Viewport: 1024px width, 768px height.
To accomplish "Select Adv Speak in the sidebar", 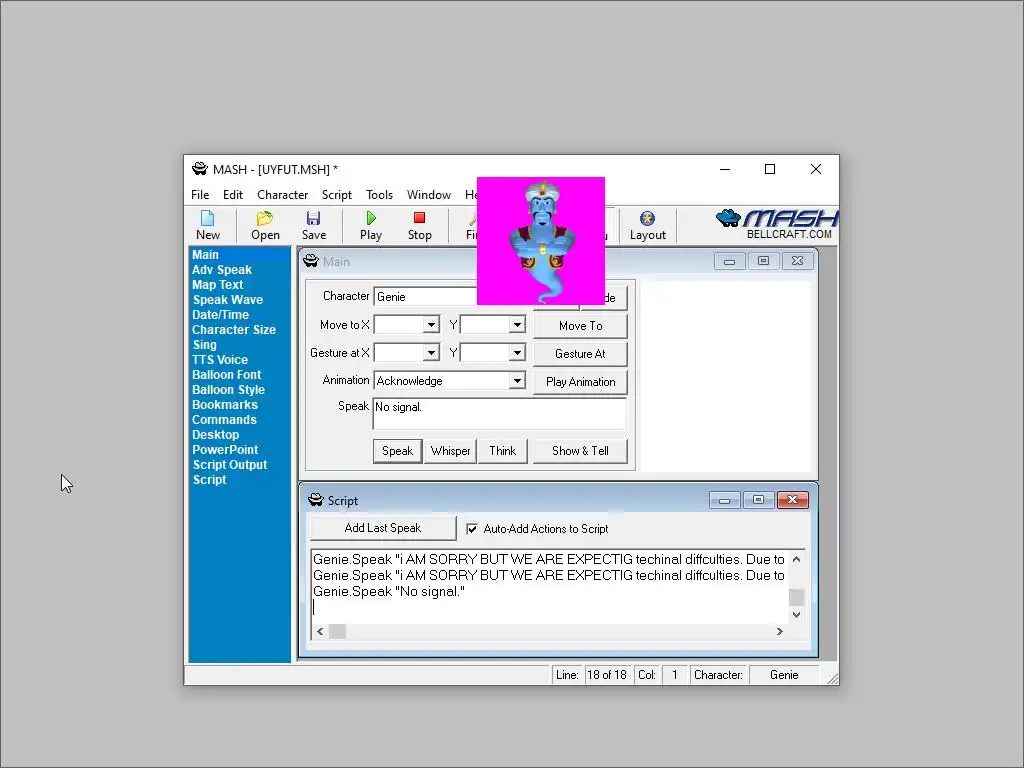I will tap(221, 270).
